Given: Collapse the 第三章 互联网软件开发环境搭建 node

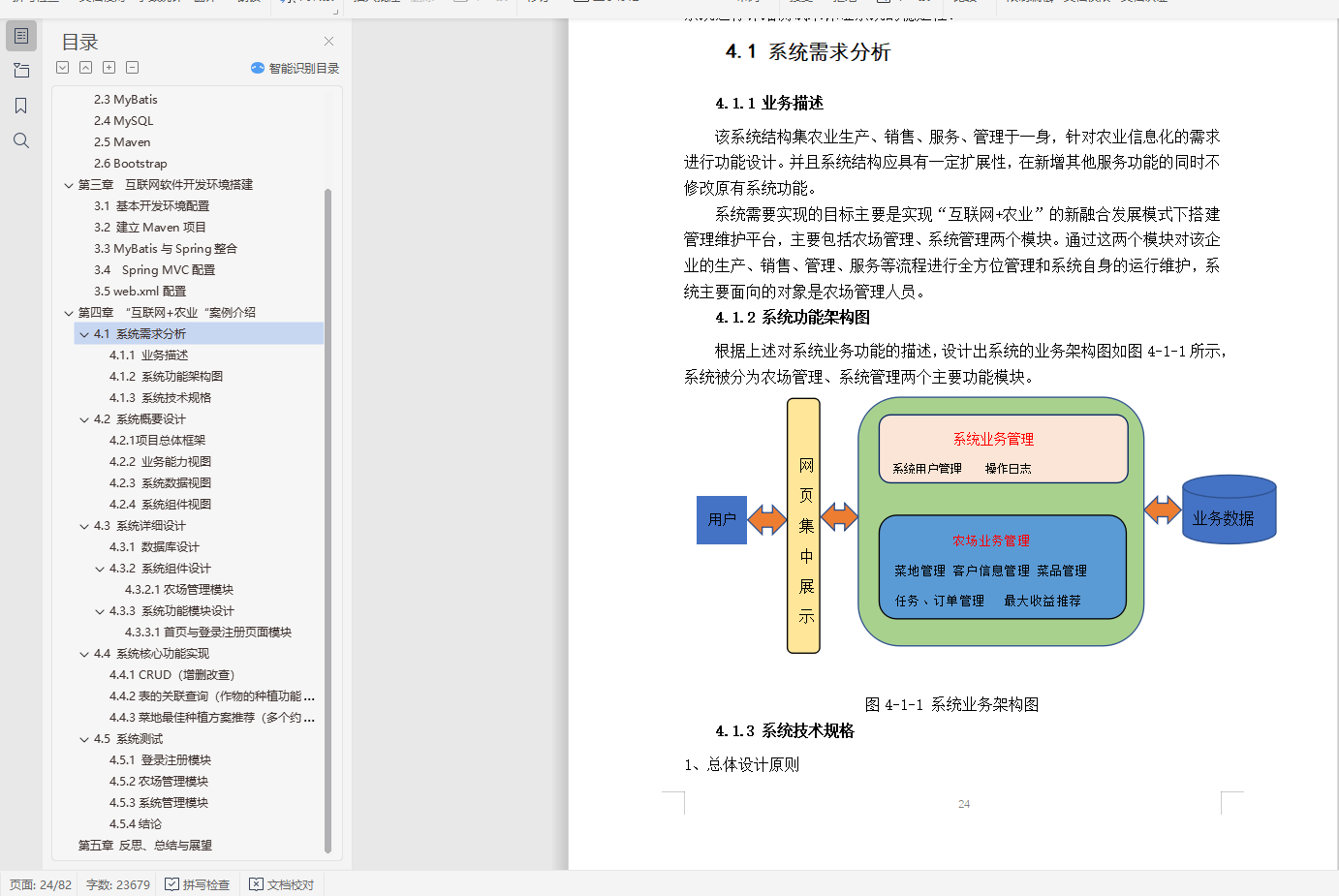Looking at the screenshot, I should 69,185.
